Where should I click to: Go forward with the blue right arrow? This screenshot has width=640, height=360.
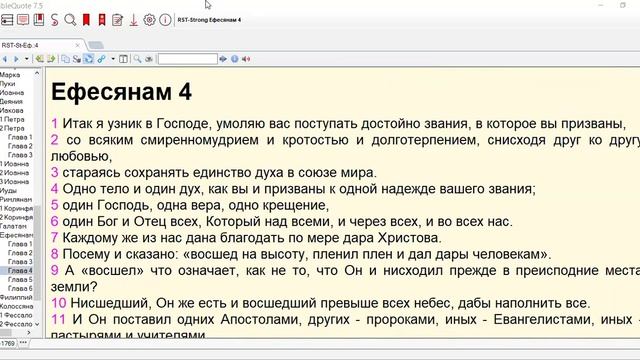(x=16, y=59)
